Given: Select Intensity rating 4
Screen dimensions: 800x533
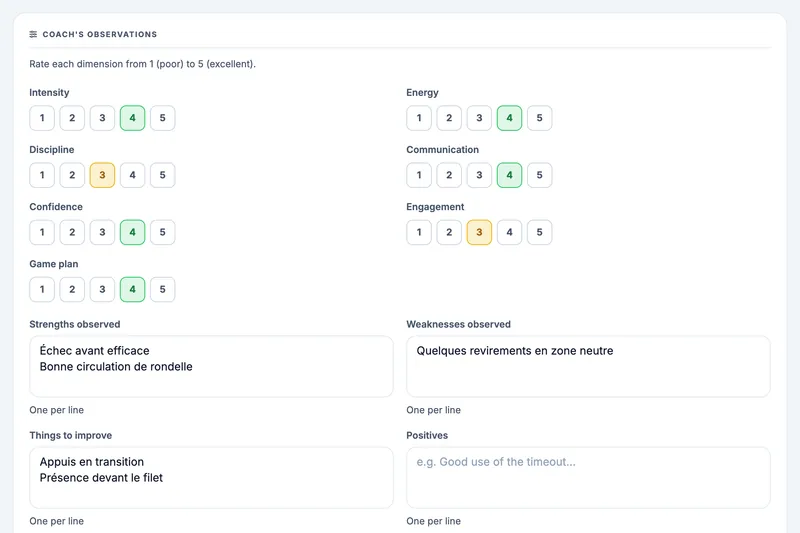Looking at the screenshot, I should point(132,118).
